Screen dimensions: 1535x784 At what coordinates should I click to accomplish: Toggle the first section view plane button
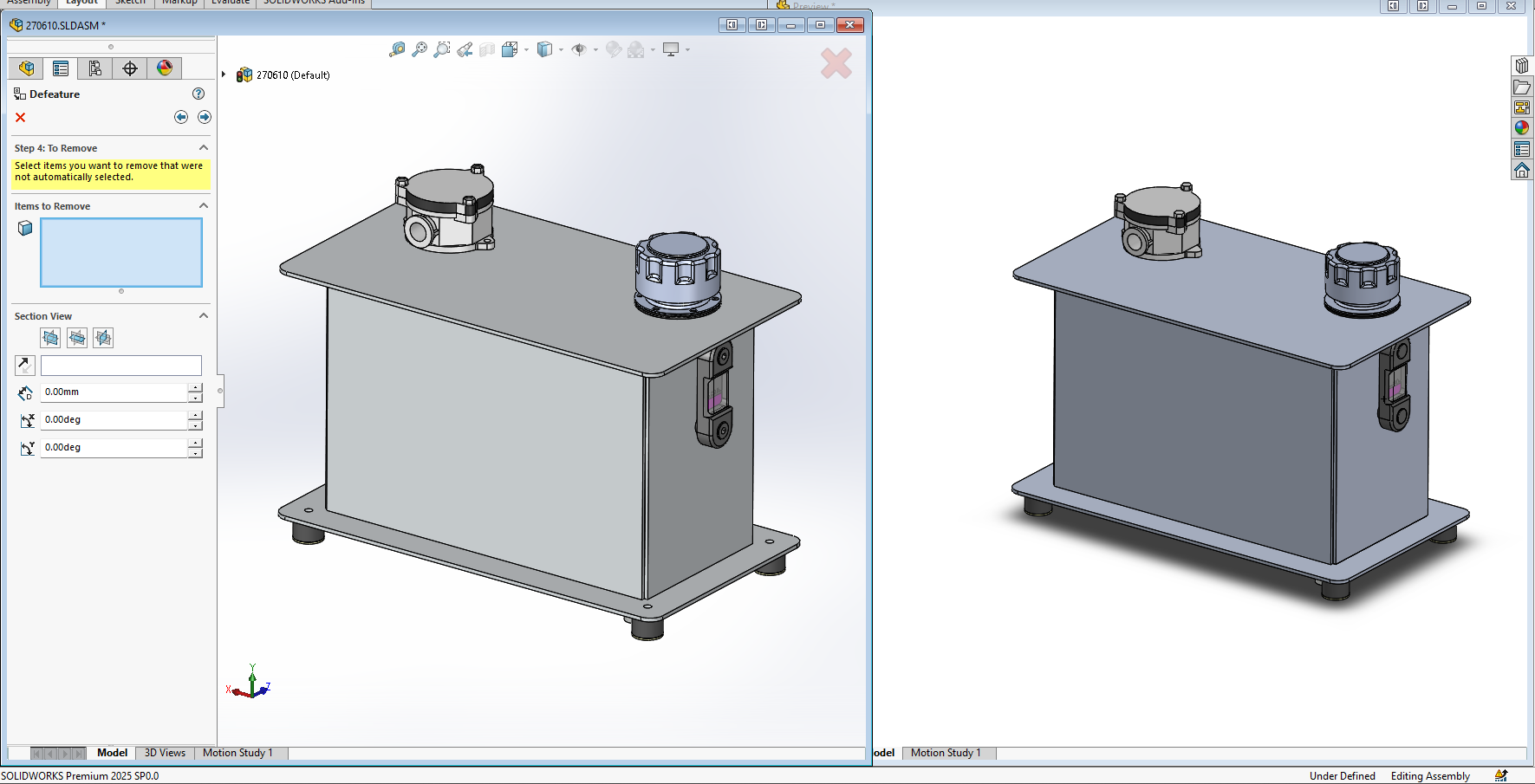coord(51,338)
